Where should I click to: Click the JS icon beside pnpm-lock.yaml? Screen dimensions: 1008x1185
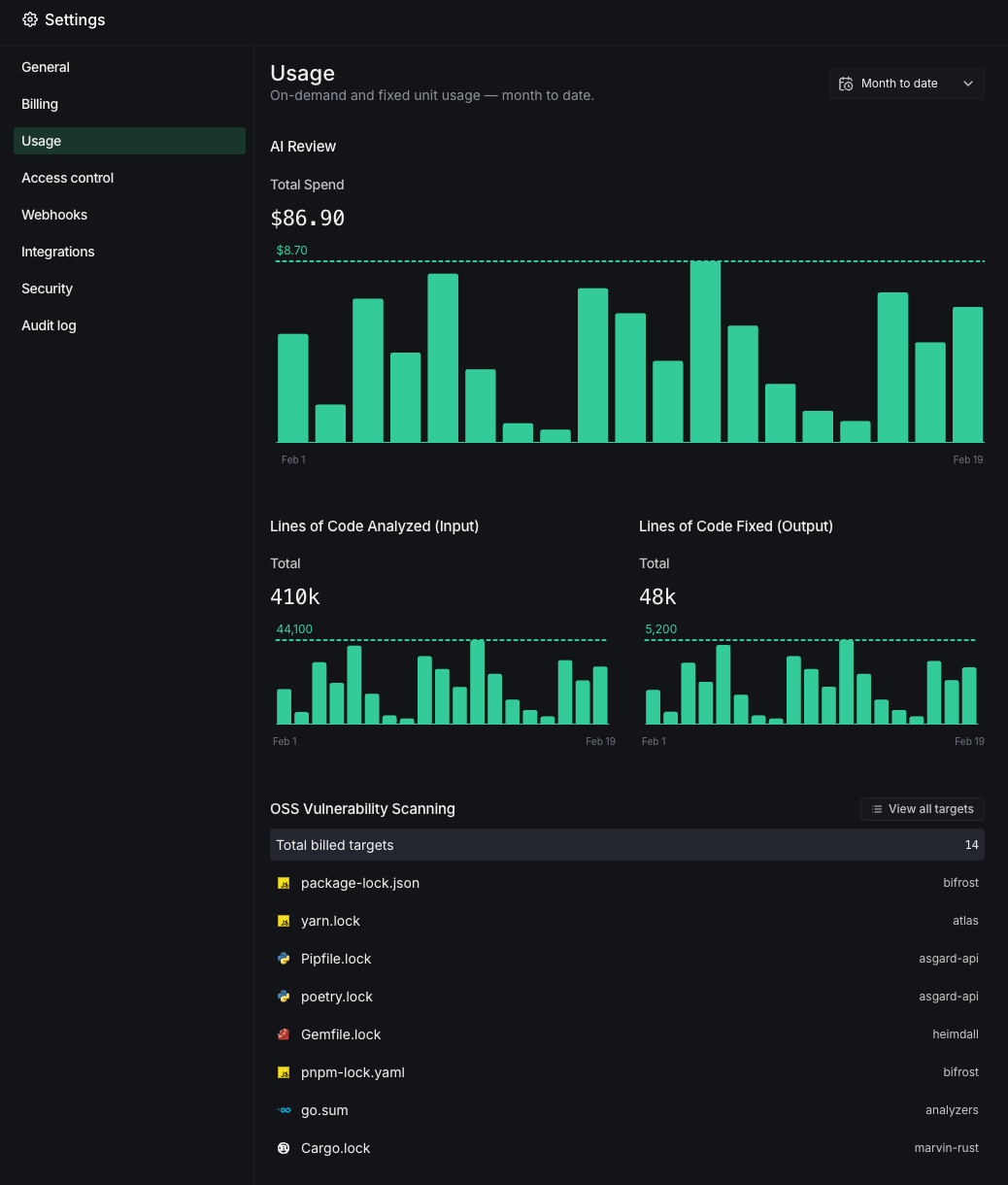[284, 1072]
